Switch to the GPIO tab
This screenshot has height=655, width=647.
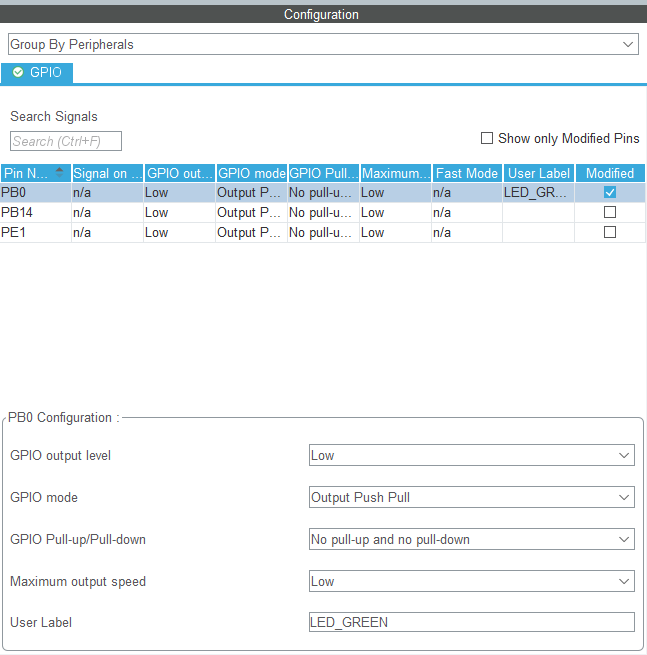[38, 73]
